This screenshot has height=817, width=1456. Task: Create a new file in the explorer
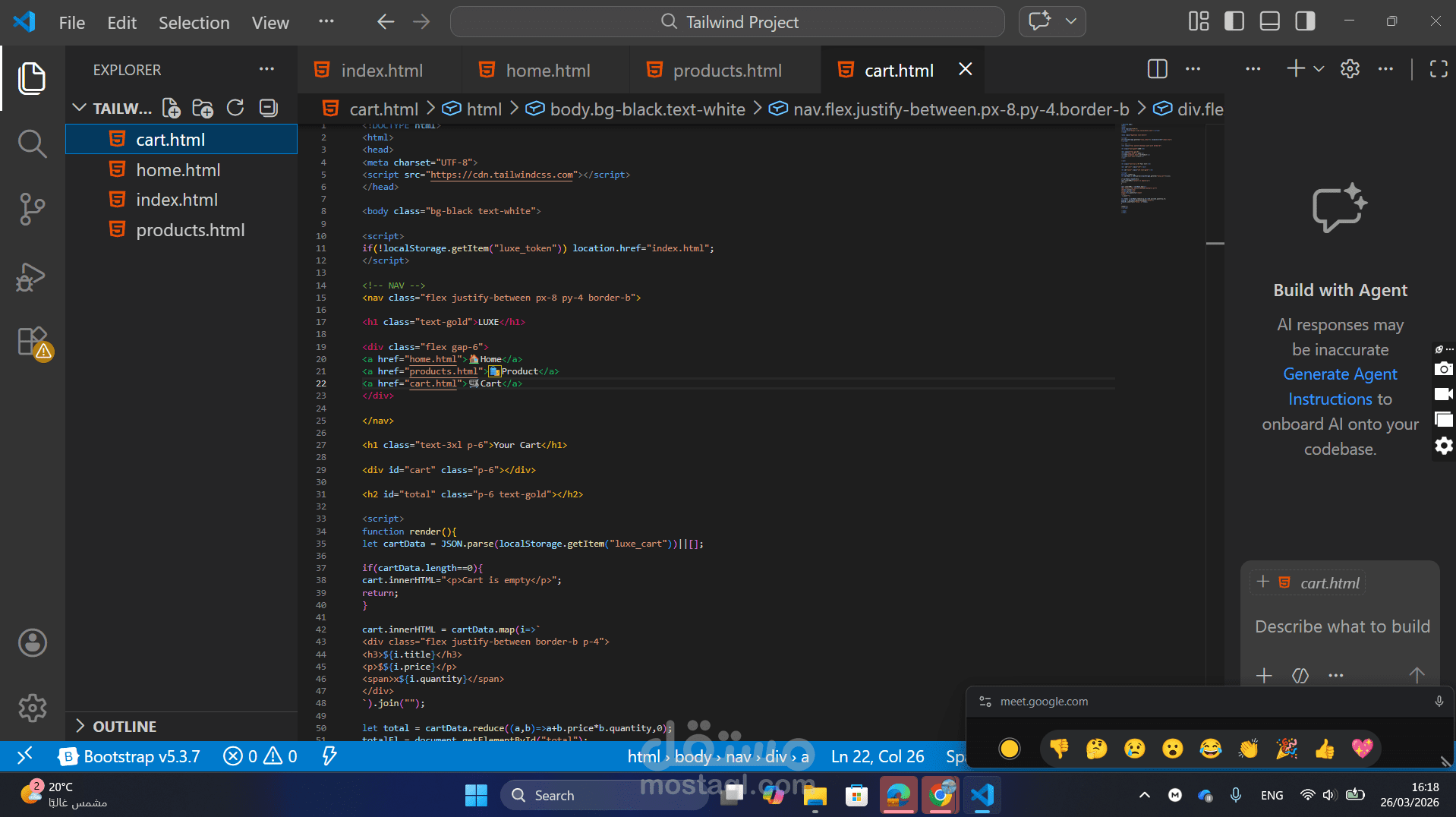point(172,109)
